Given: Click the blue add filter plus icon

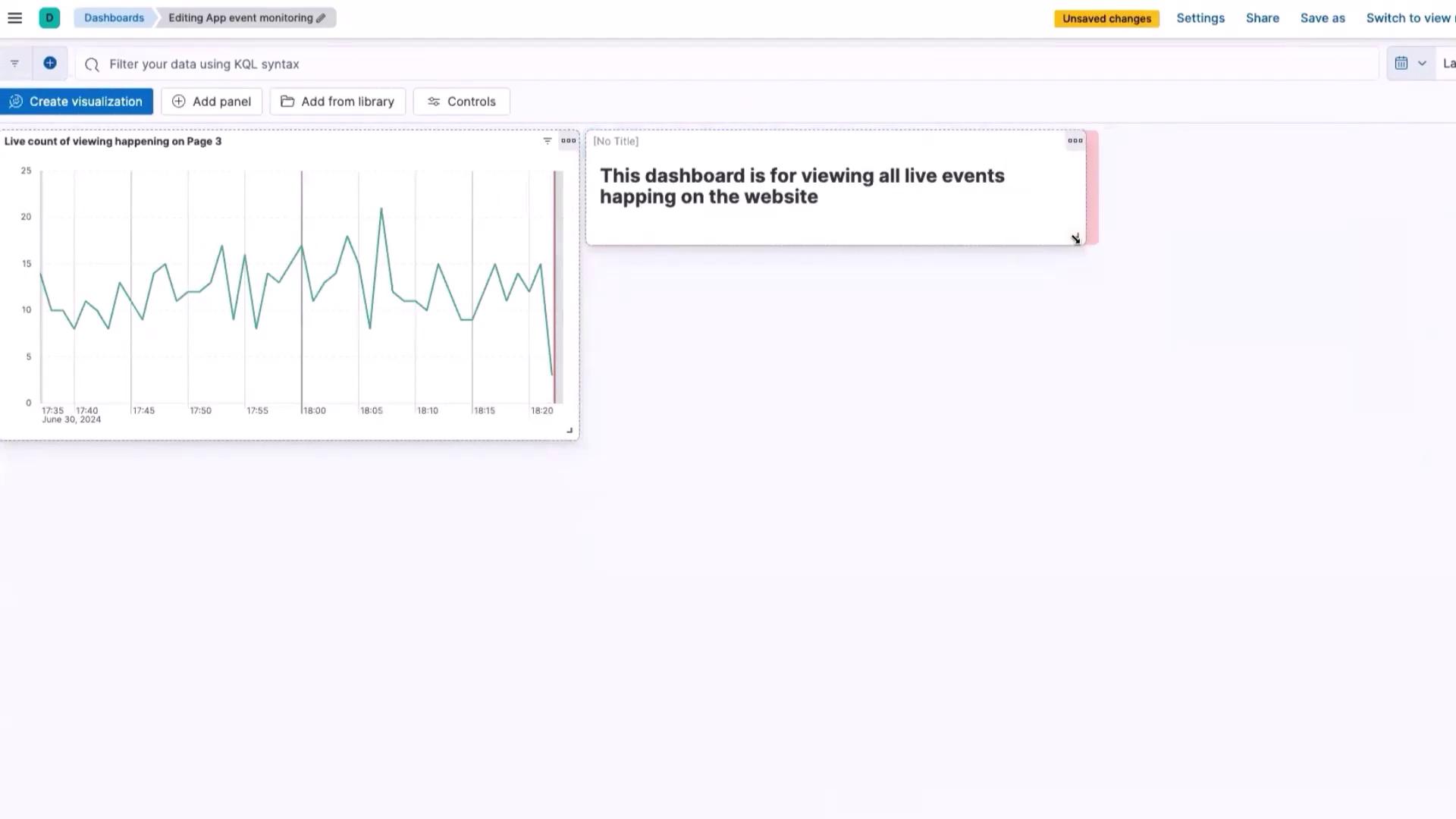Looking at the screenshot, I should [50, 64].
